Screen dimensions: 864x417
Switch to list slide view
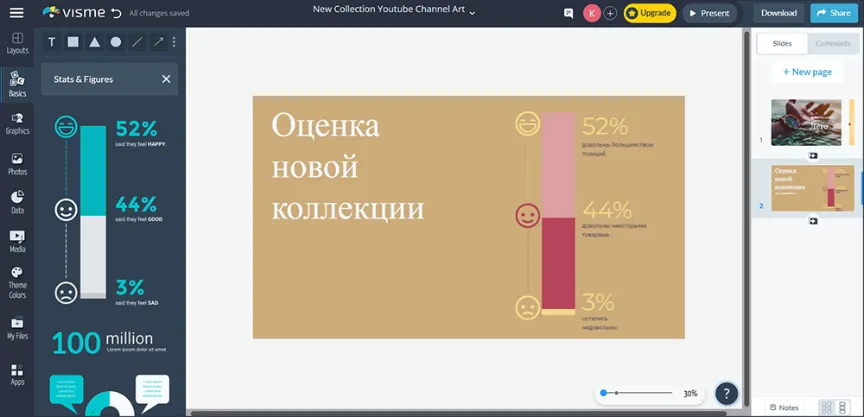click(x=842, y=408)
